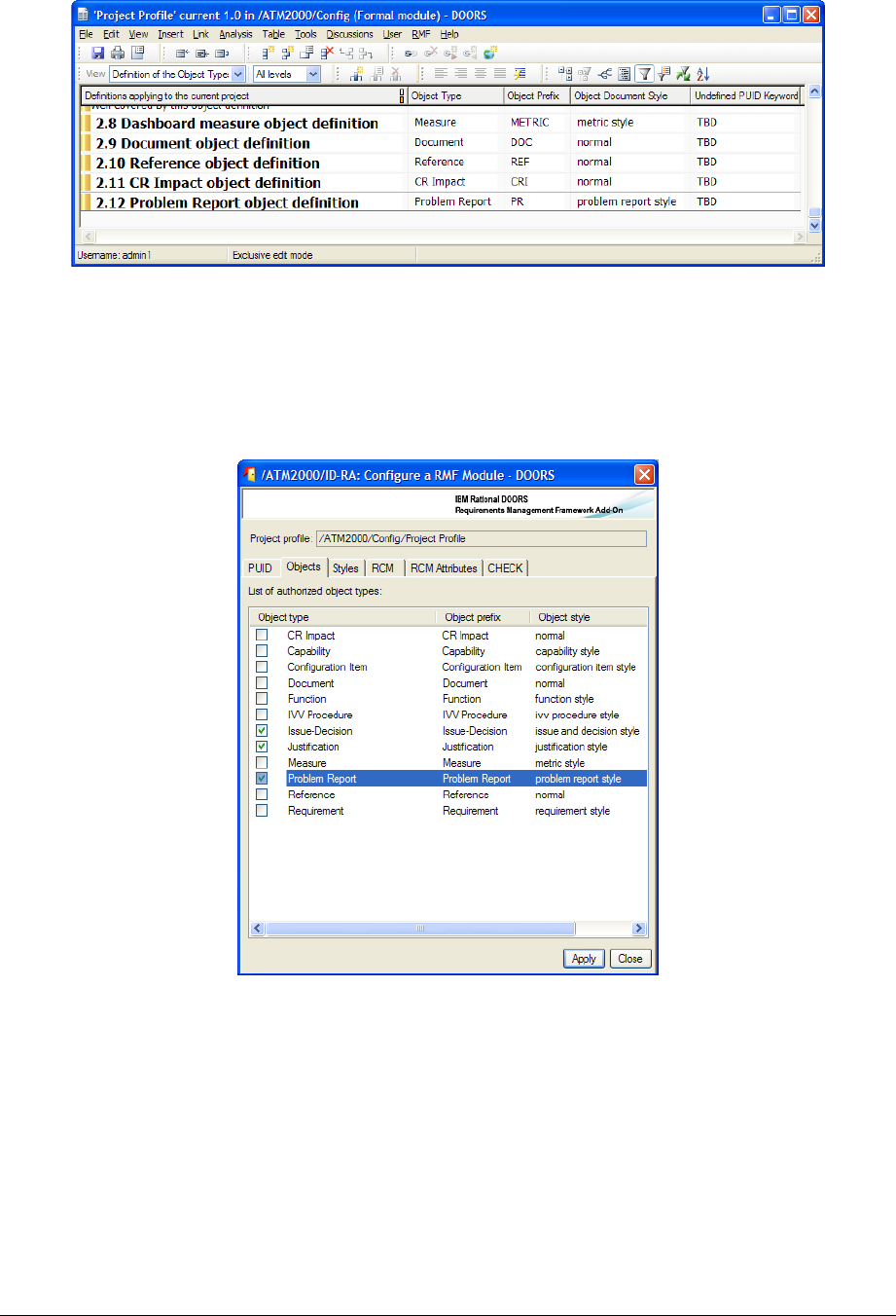Click the Apply button

point(584,959)
